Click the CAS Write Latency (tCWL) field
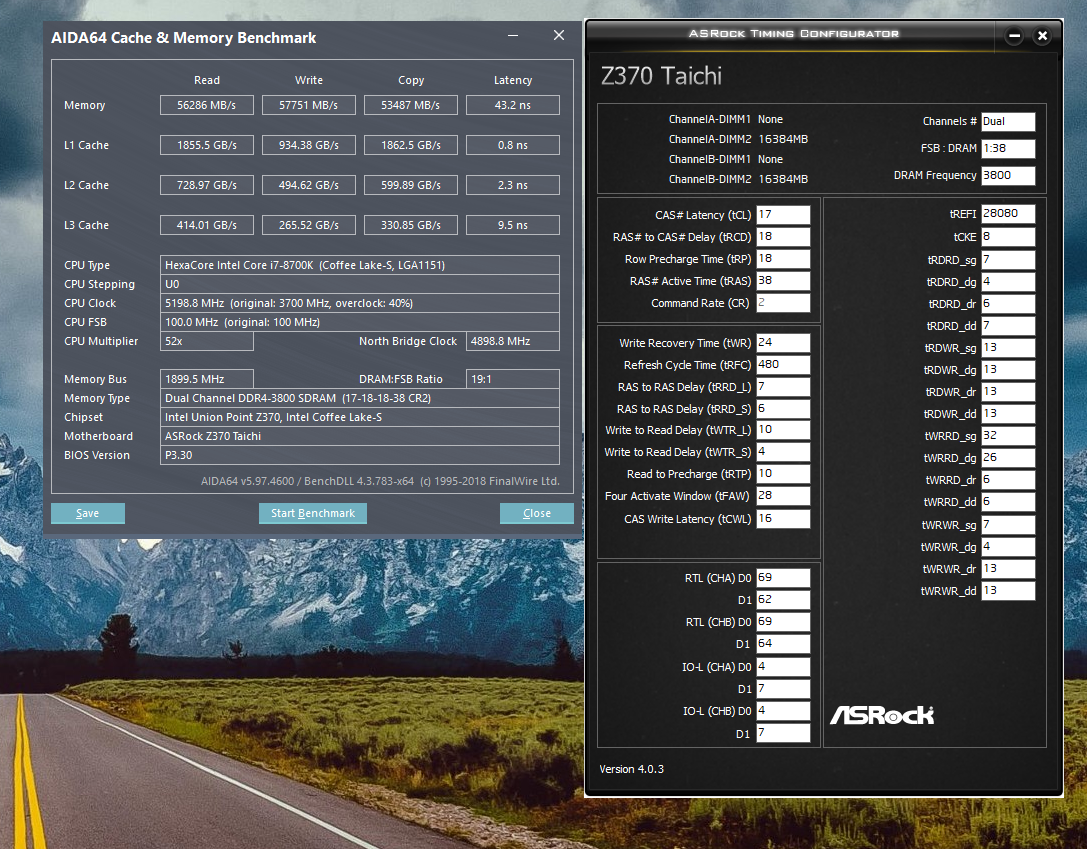 [x=783, y=518]
